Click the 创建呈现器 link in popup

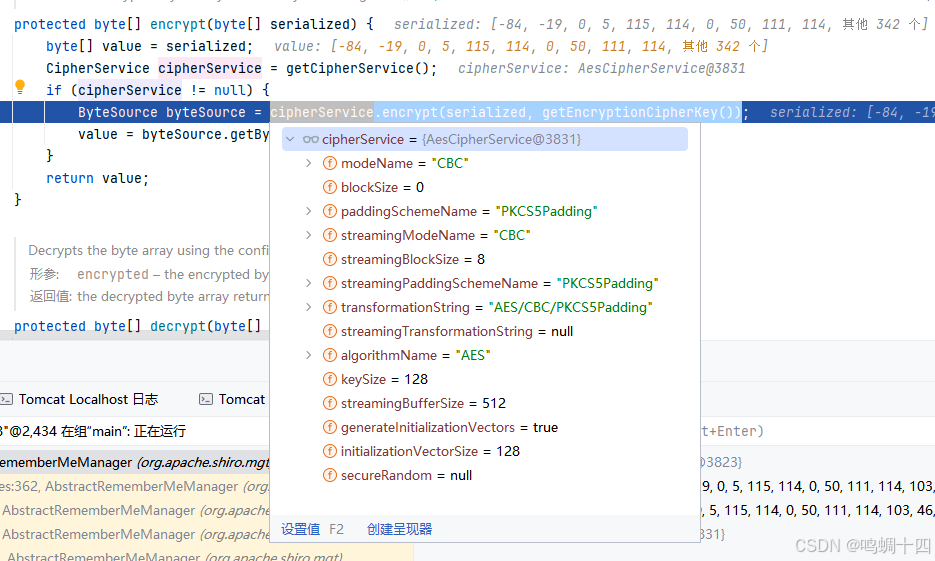point(400,529)
